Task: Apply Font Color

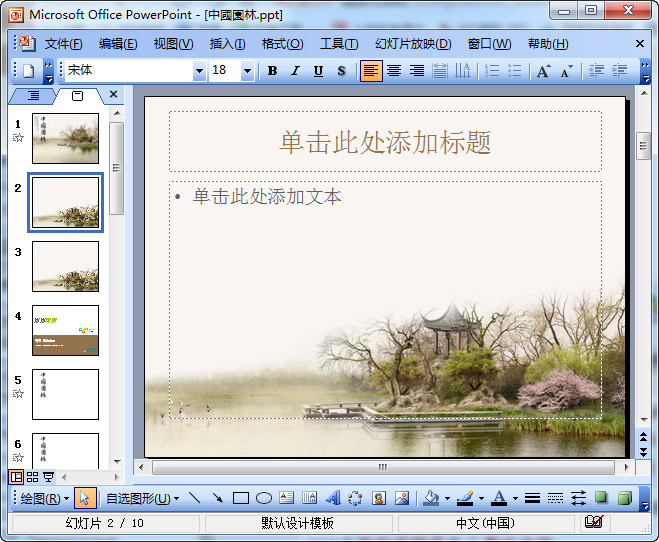Action: coord(499,498)
